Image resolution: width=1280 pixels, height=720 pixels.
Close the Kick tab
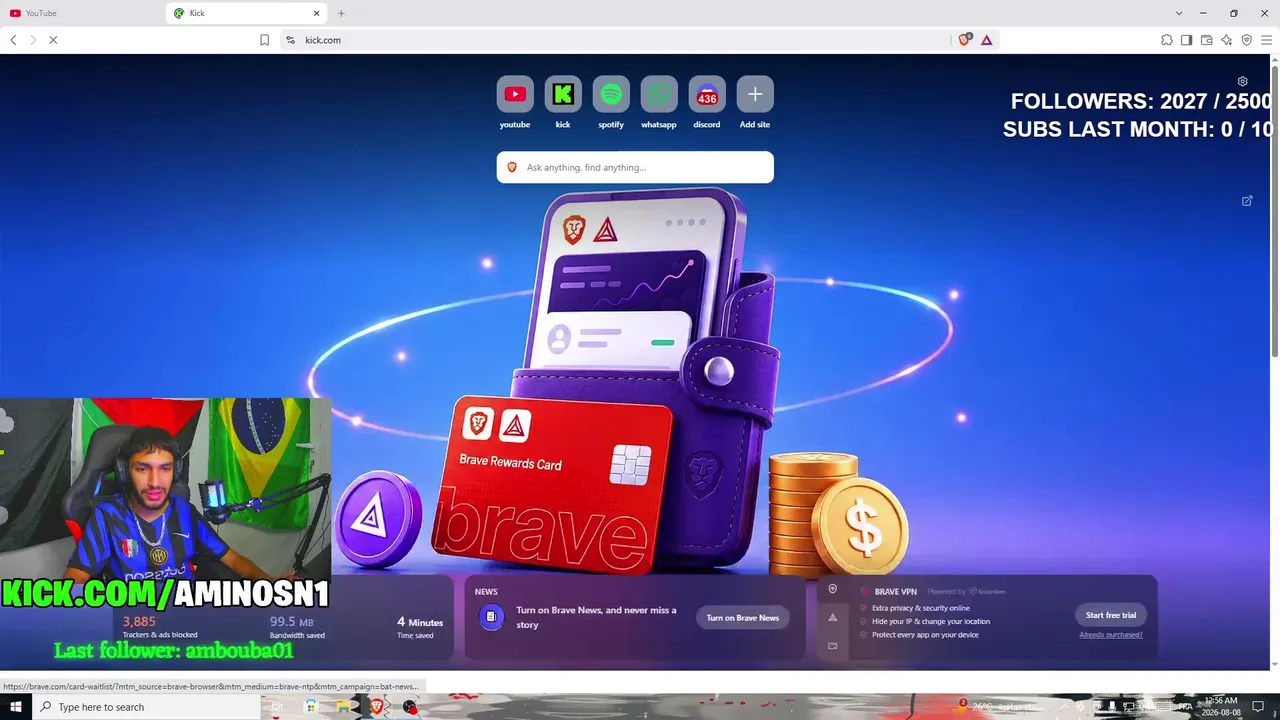pos(317,13)
